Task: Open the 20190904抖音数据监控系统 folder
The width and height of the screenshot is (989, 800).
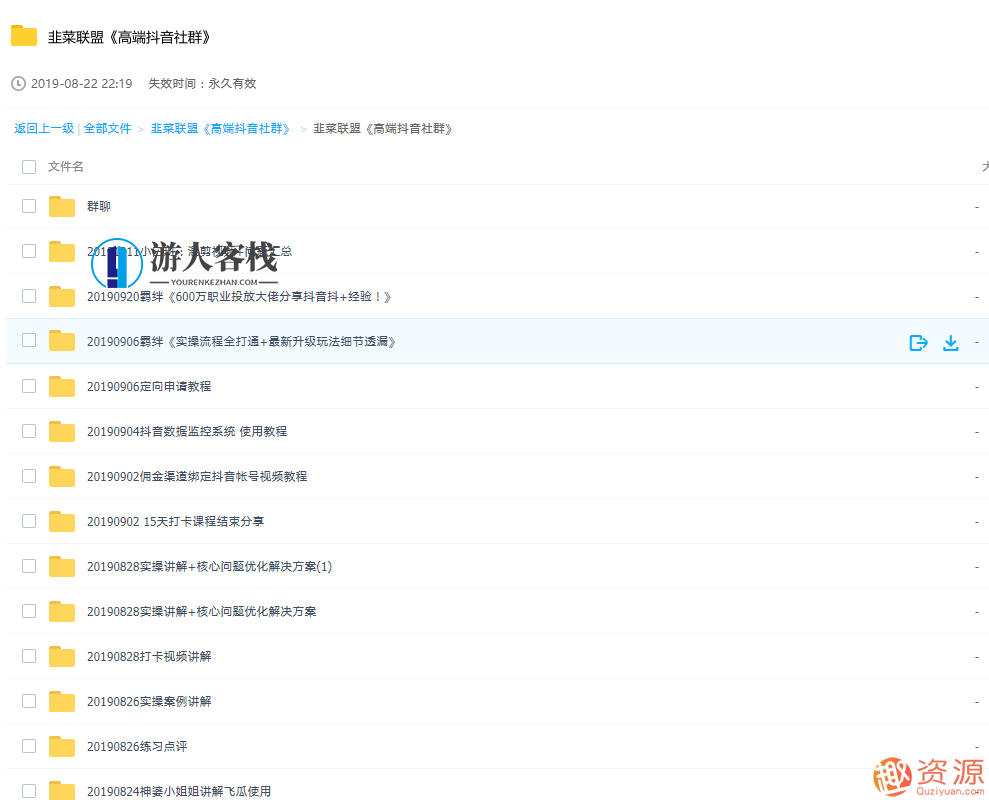Action: point(188,431)
